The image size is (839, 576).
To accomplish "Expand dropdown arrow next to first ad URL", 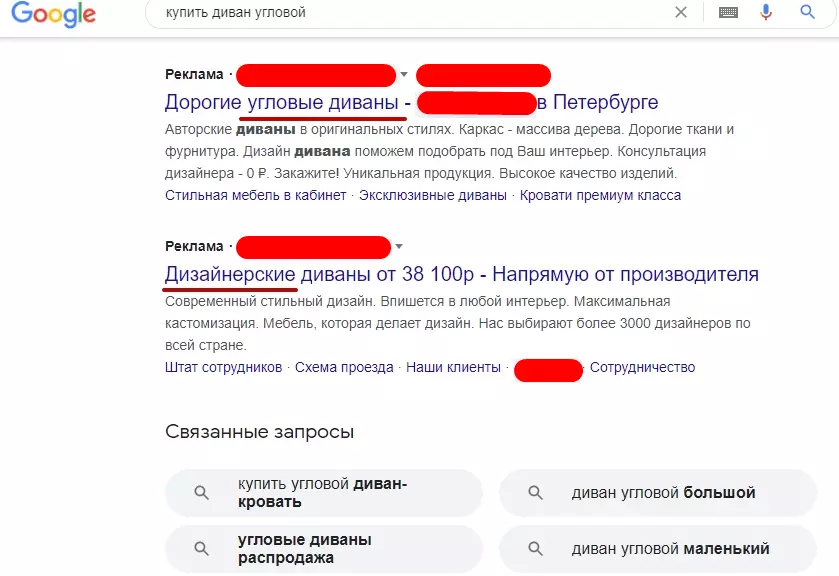I will [x=404, y=74].
